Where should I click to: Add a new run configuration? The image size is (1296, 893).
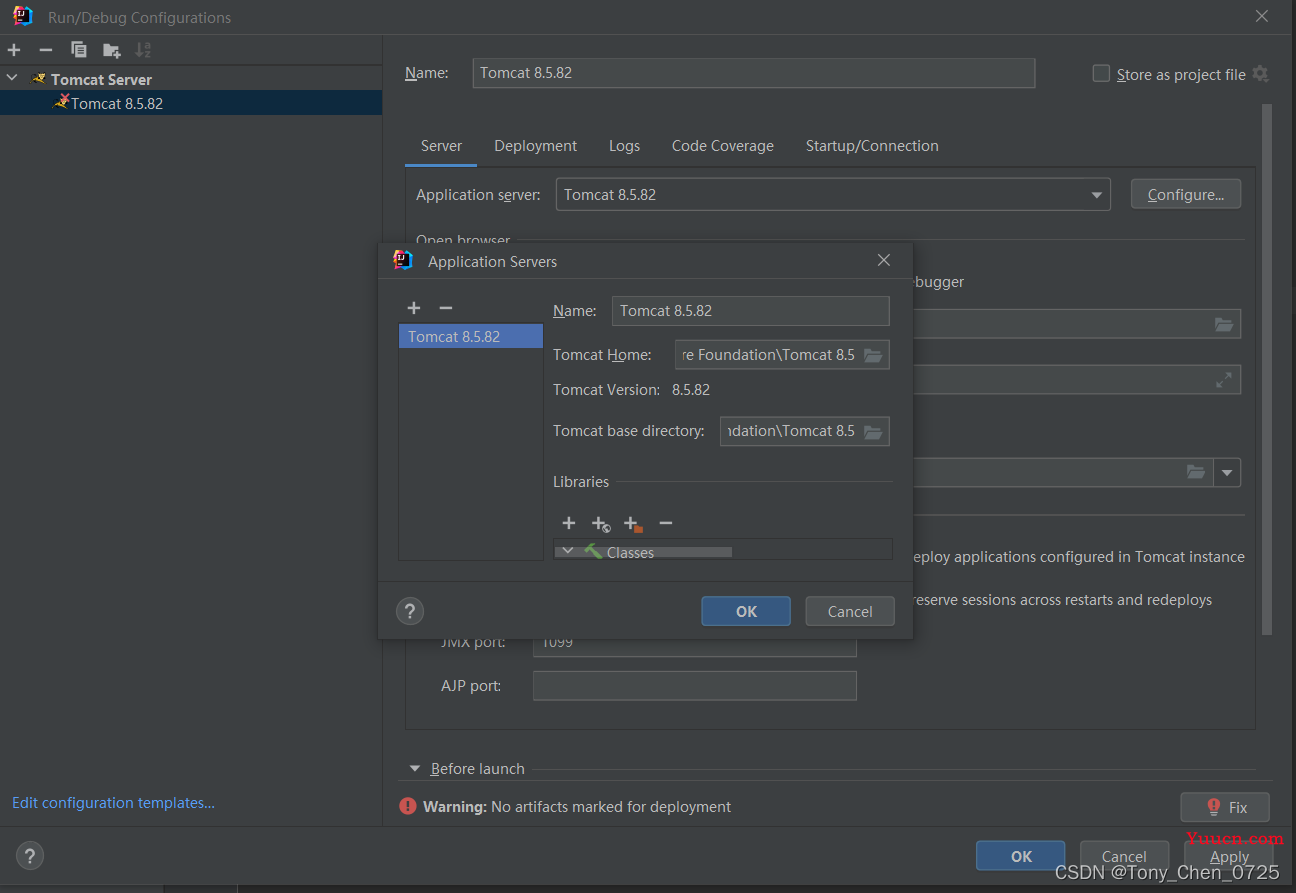coord(14,50)
